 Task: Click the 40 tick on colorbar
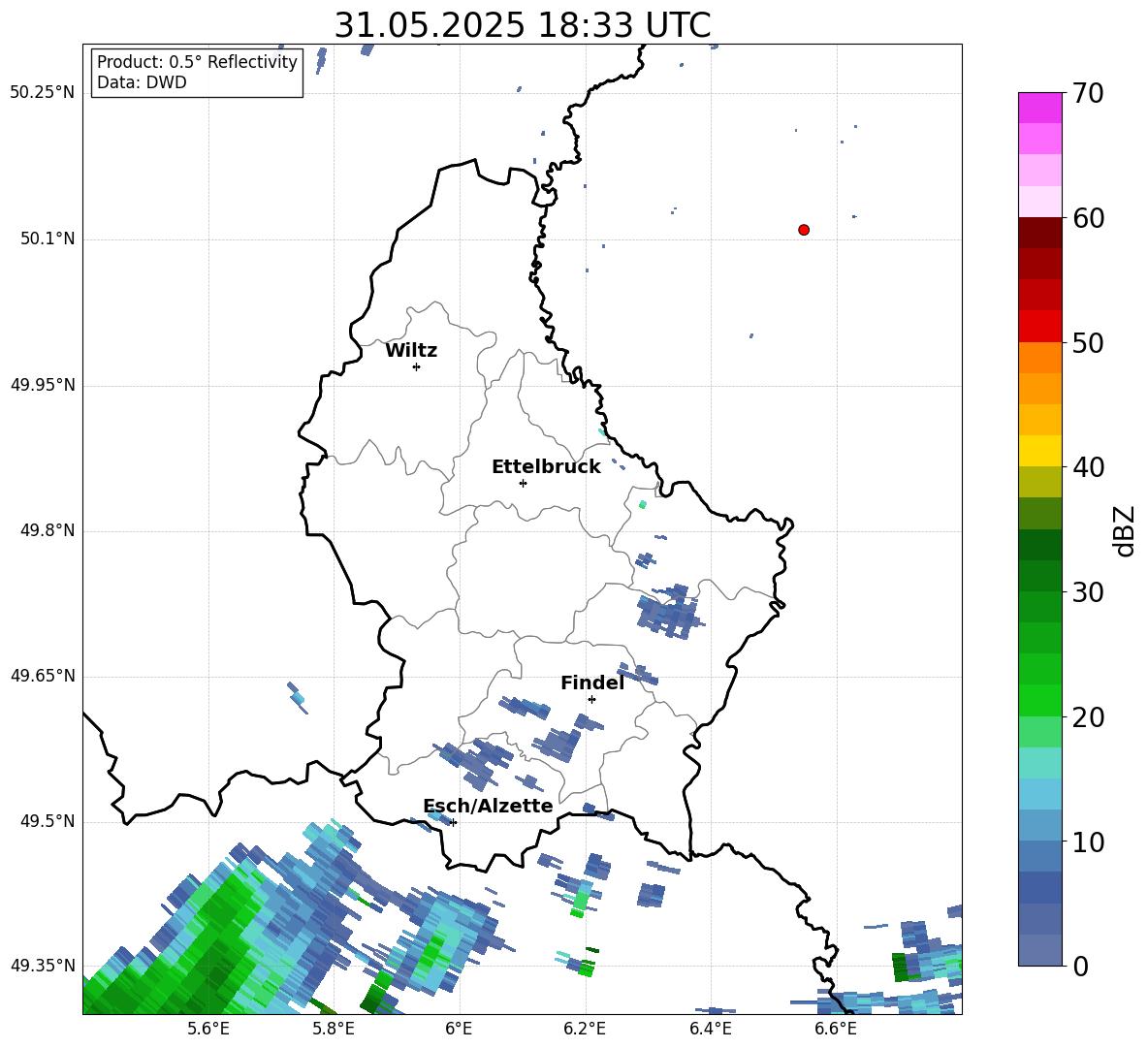(x=1088, y=467)
